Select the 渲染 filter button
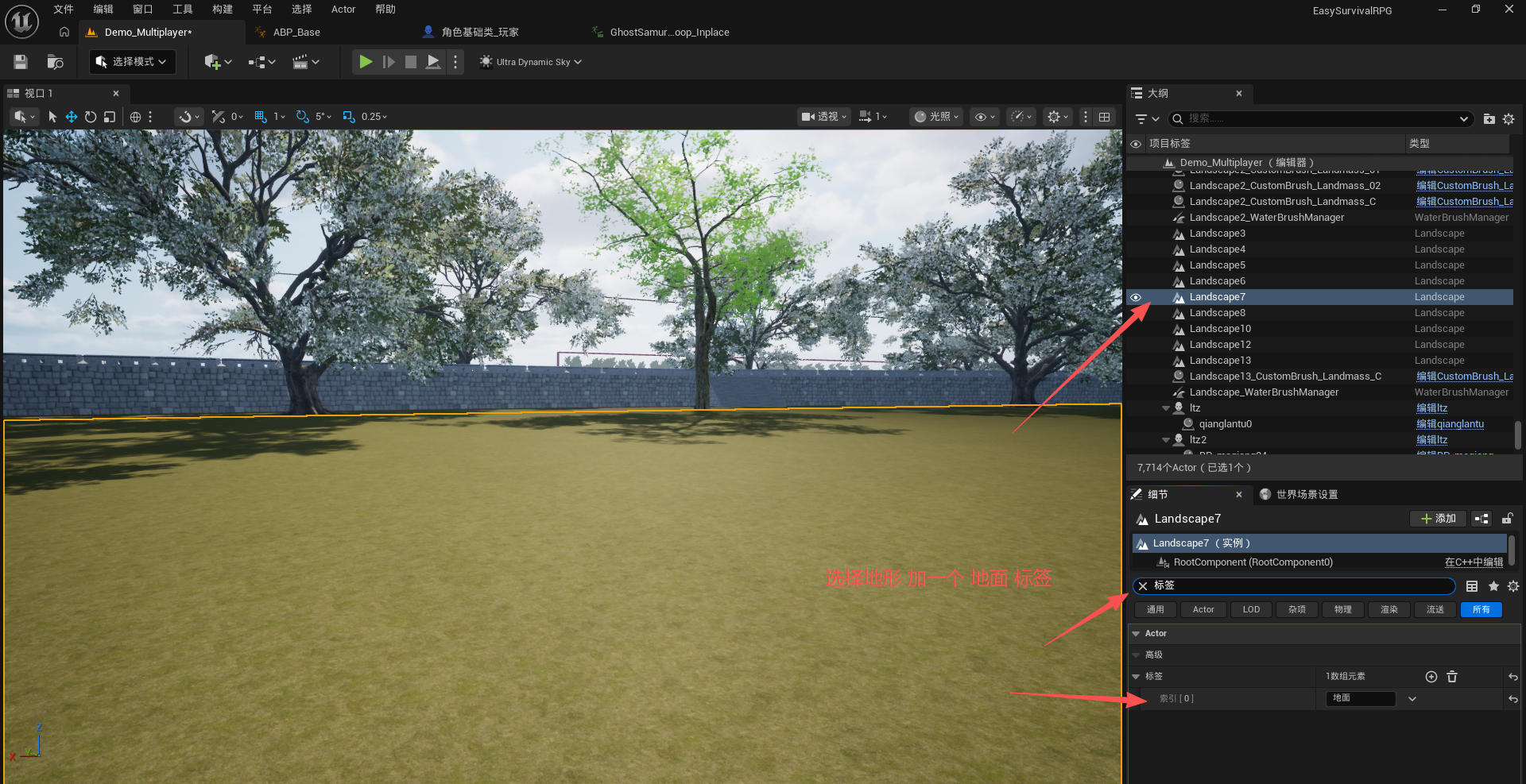Image resolution: width=1526 pixels, height=784 pixels. tap(1389, 610)
